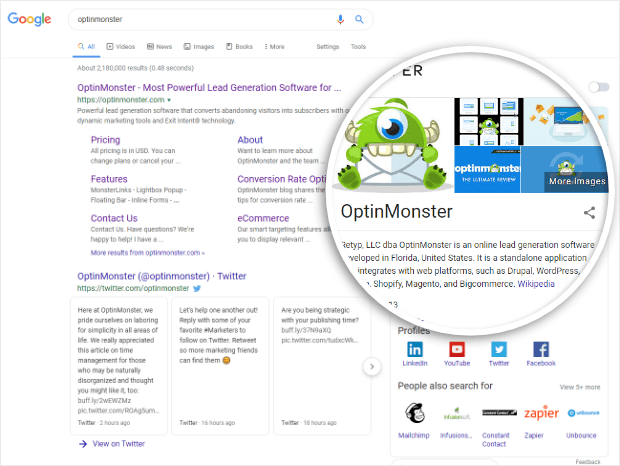Open OptinMonster Most Powerful Lead Generation result
This screenshot has height=466, width=620.
click(209, 87)
